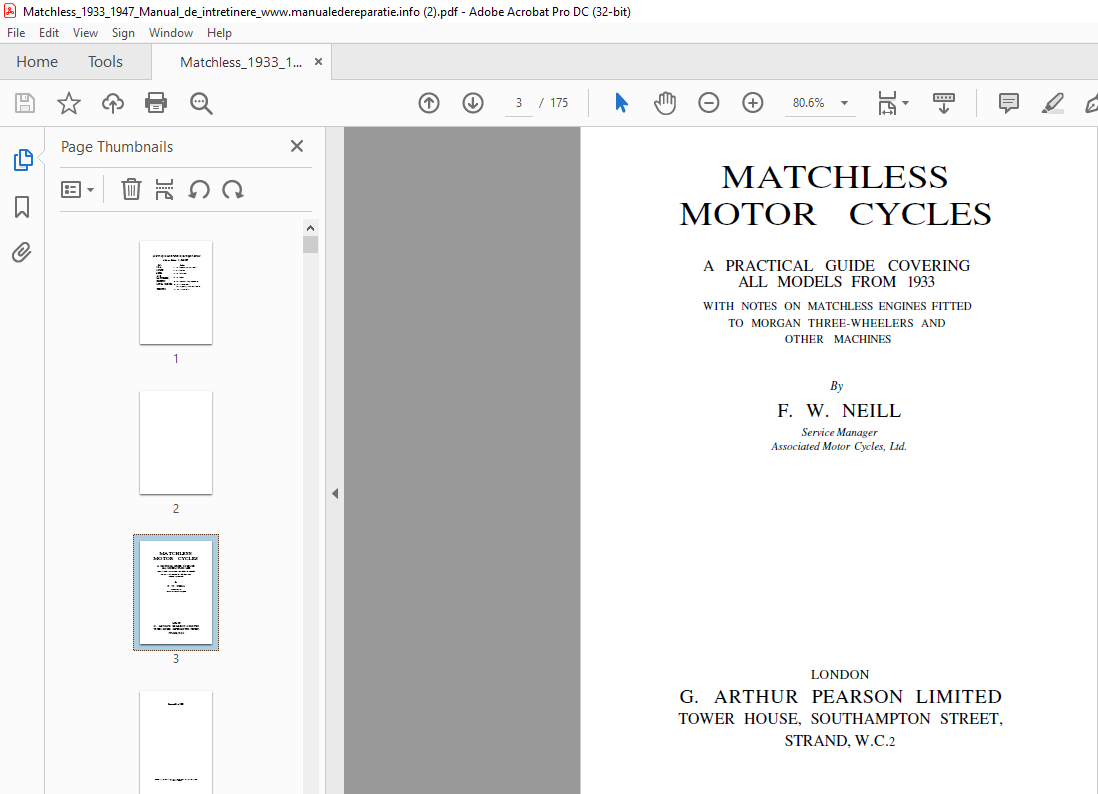Screen dimensions: 1098x794
Task: Select the arrow Selection tool
Action: 621,103
